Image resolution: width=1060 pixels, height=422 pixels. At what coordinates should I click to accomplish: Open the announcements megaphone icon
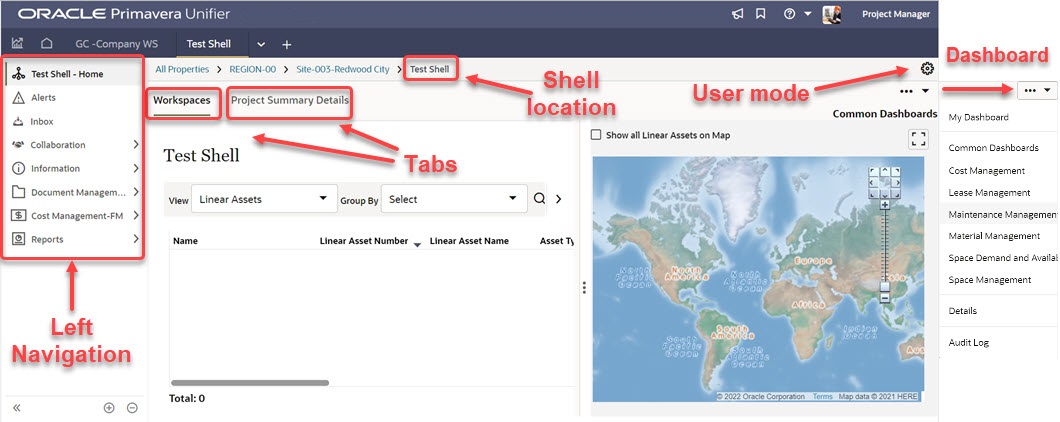pos(738,14)
